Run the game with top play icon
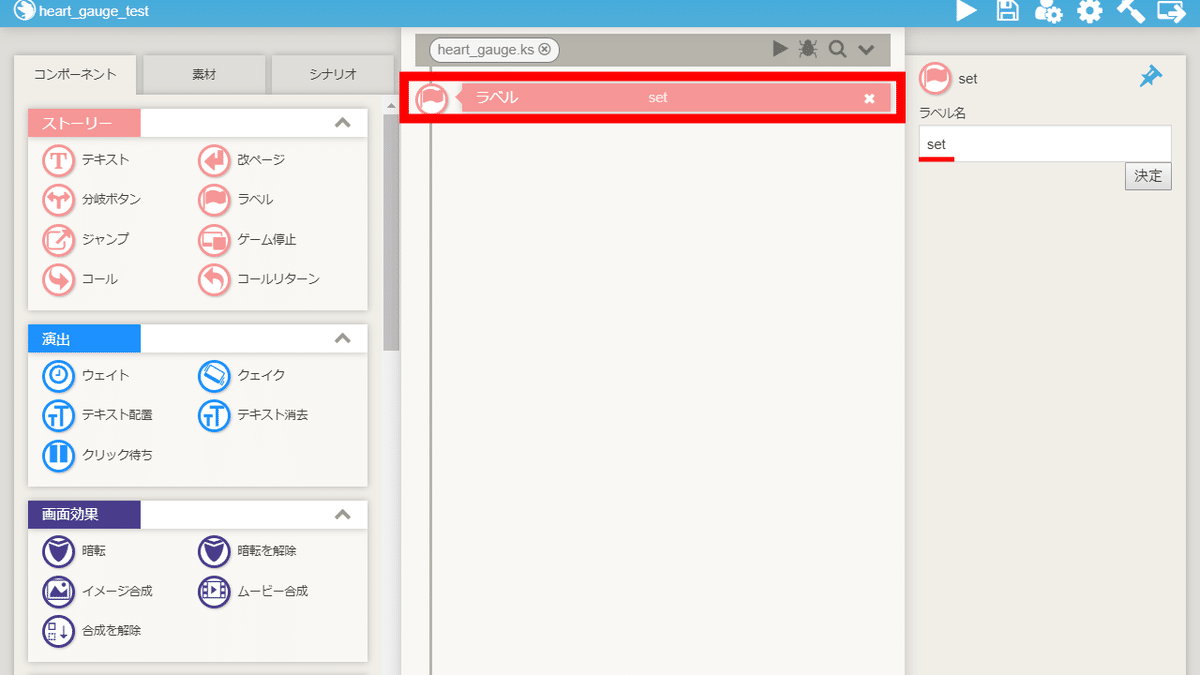Screen dimensions: 1200x675 coord(966,11)
